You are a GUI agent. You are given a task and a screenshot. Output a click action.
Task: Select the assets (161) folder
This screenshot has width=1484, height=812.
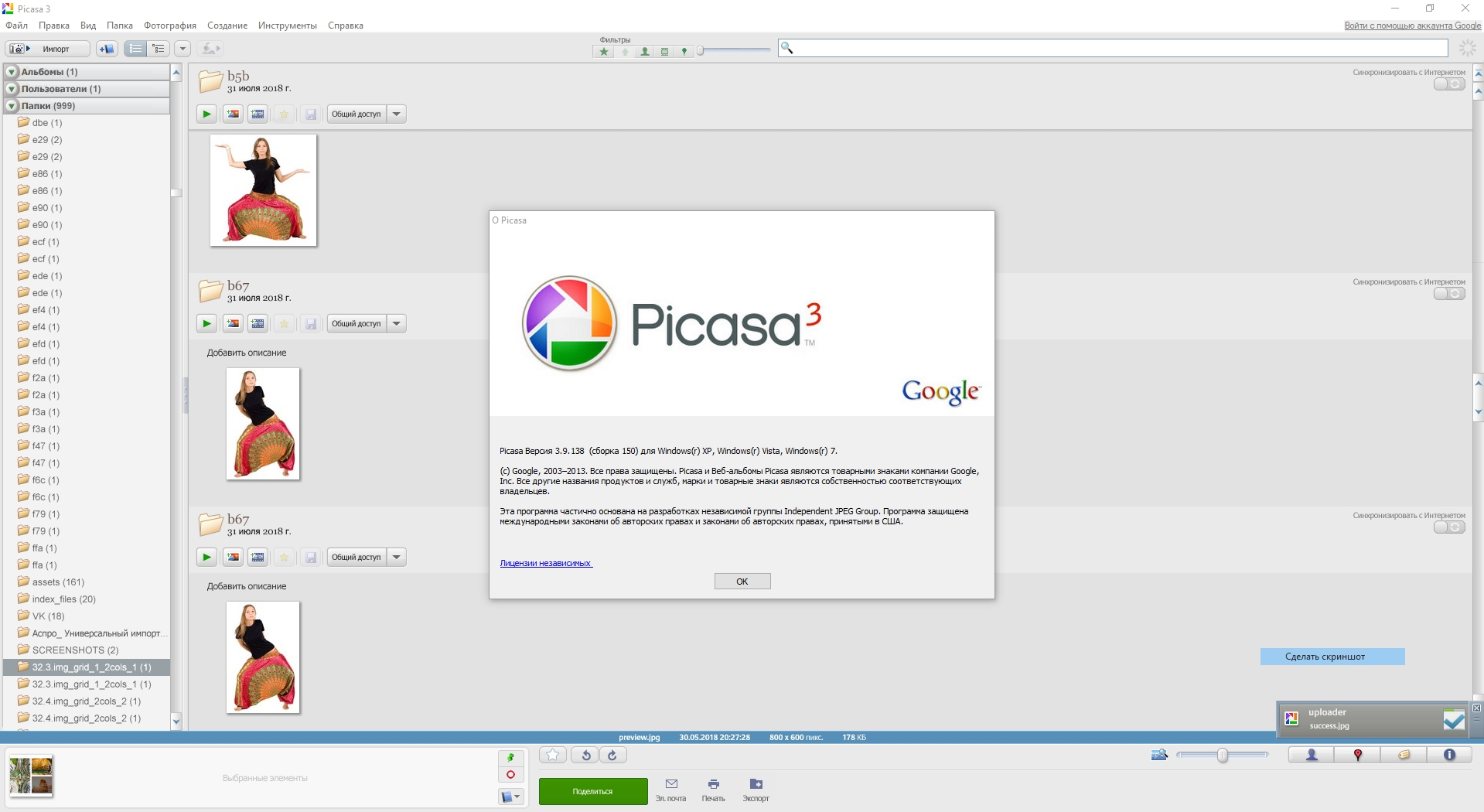(x=87, y=582)
